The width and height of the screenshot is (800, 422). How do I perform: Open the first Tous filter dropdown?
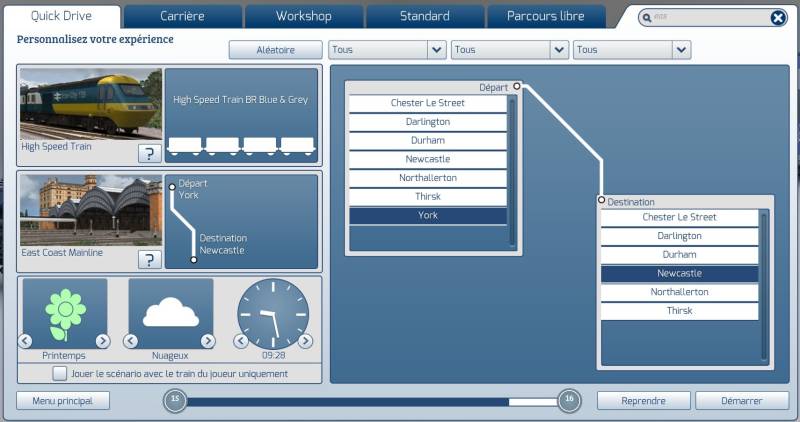tap(387, 50)
